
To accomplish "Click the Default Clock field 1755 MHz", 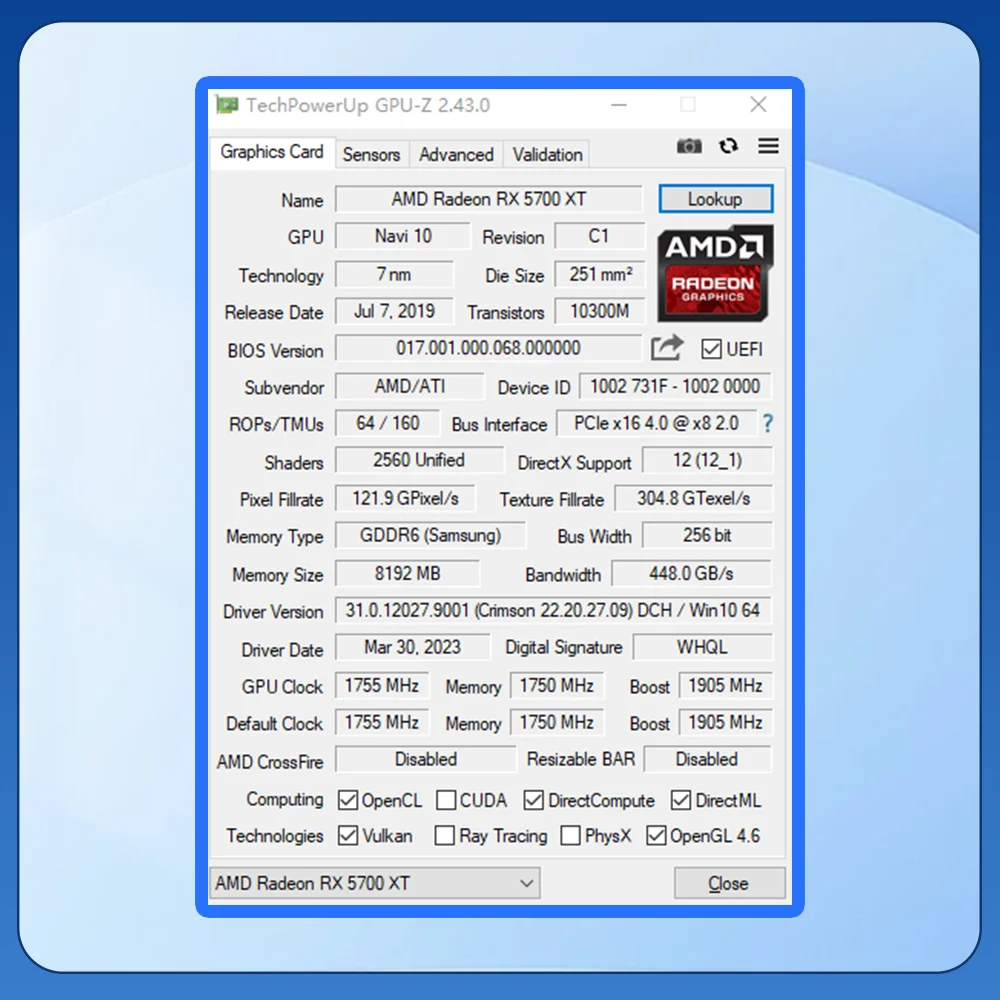I will coord(382,723).
